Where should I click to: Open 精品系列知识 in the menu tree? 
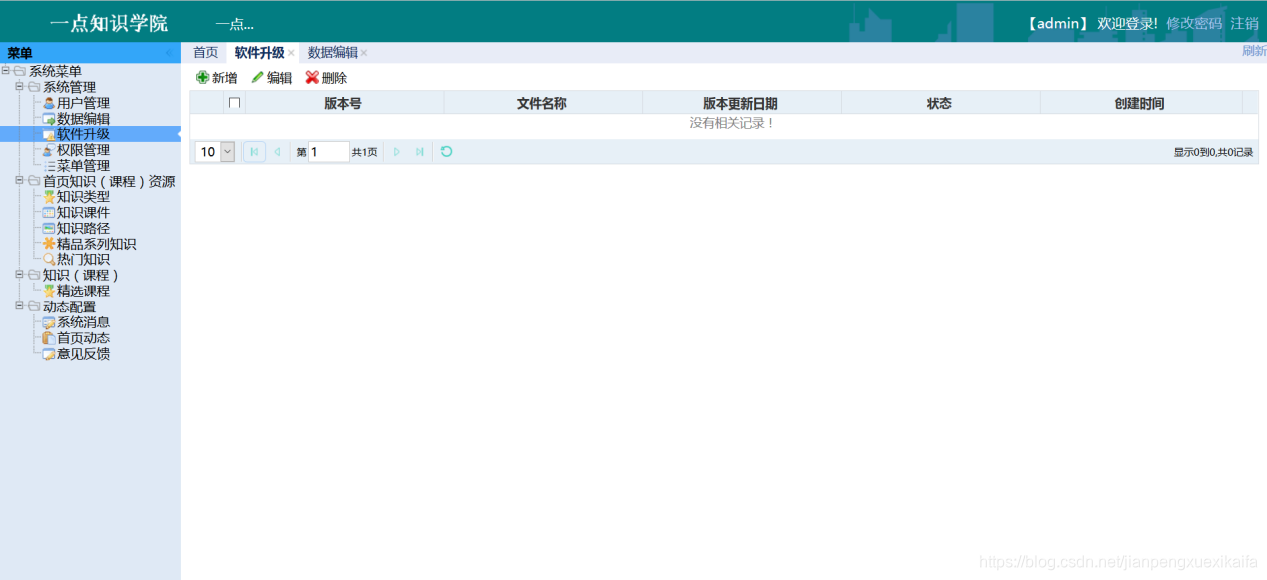click(x=96, y=244)
